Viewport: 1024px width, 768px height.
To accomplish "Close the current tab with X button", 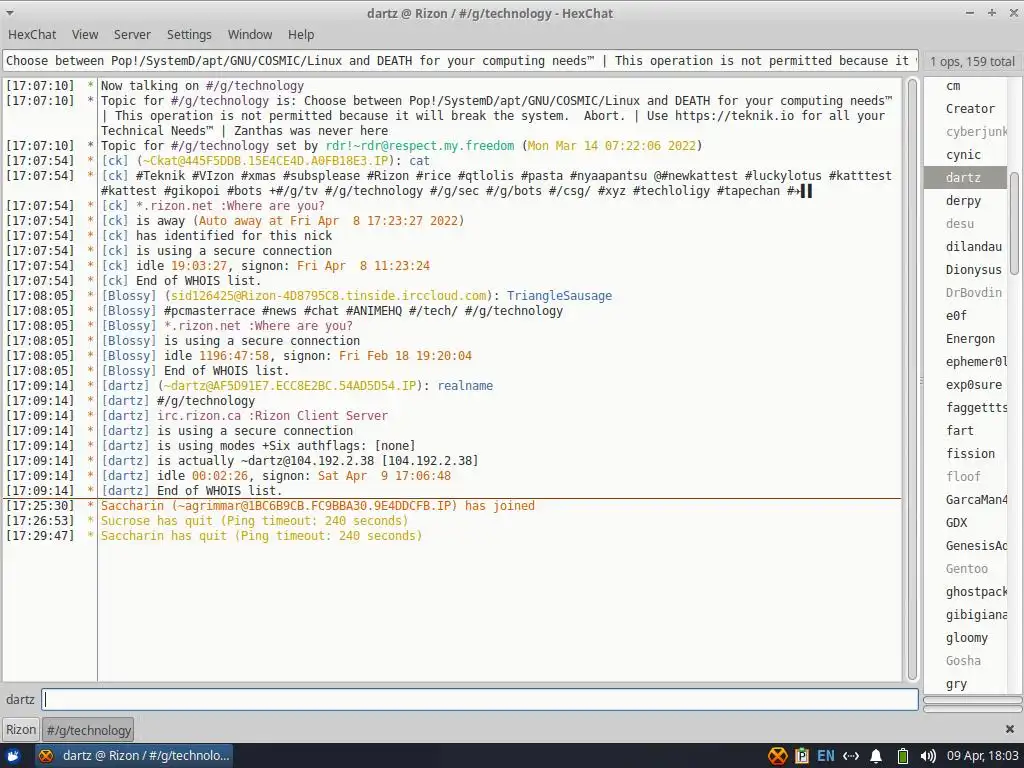I will pos(1010,729).
